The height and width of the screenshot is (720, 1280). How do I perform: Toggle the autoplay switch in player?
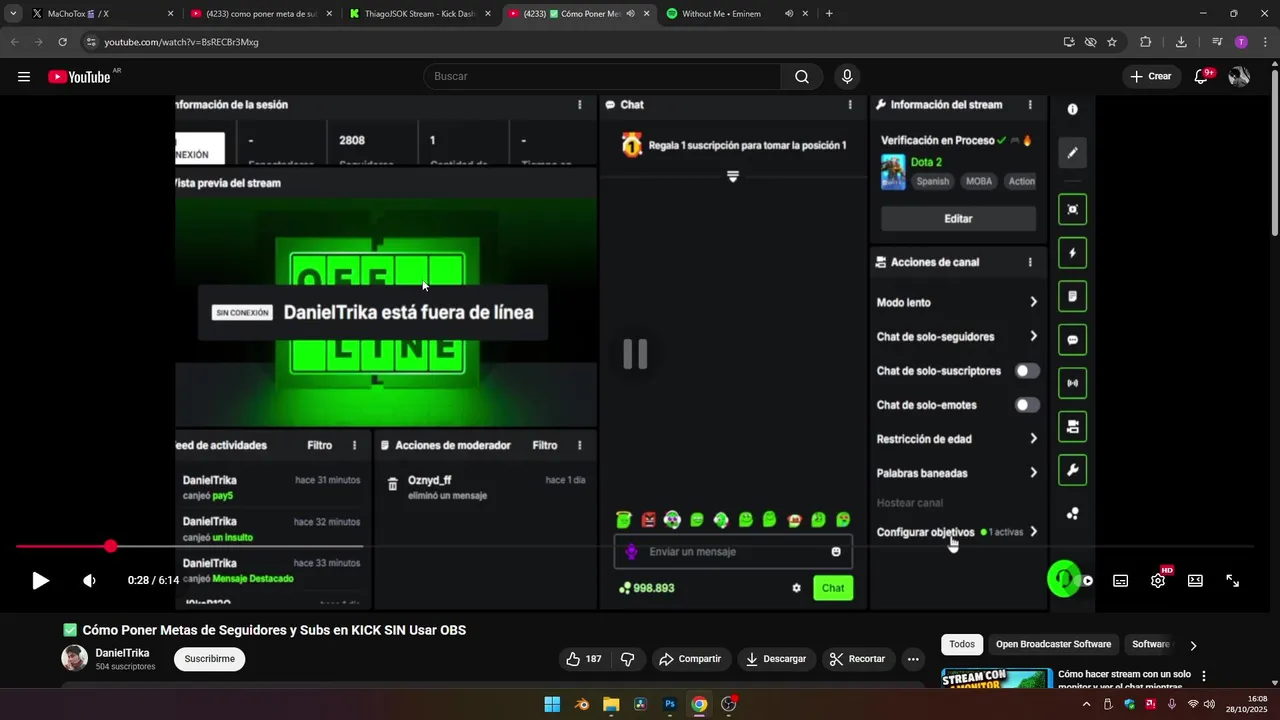coord(1084,581)
